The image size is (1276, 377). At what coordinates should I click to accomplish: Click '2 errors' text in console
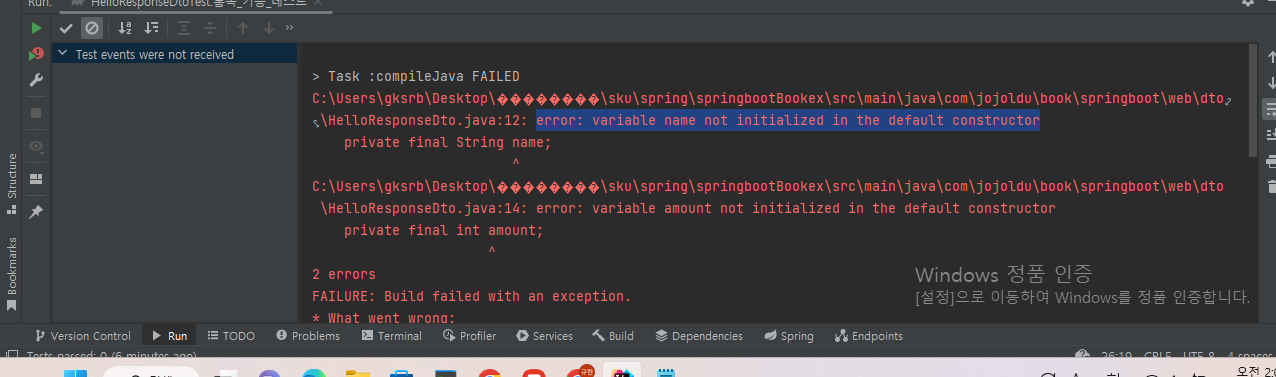tap(344, 274)
